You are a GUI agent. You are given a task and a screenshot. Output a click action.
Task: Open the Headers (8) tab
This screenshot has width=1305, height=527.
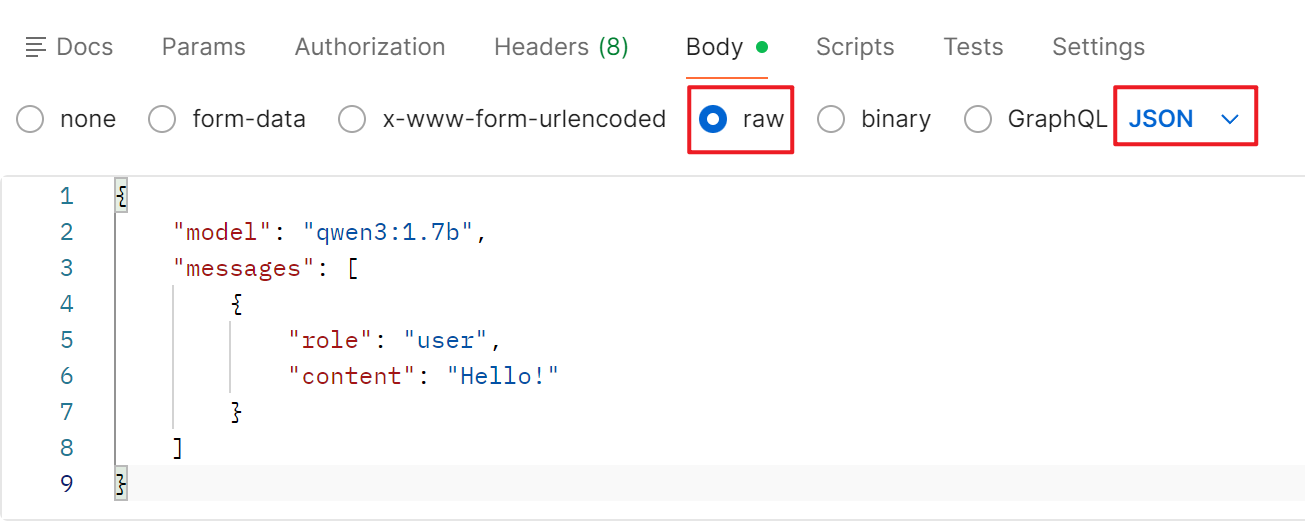(560, 47)
